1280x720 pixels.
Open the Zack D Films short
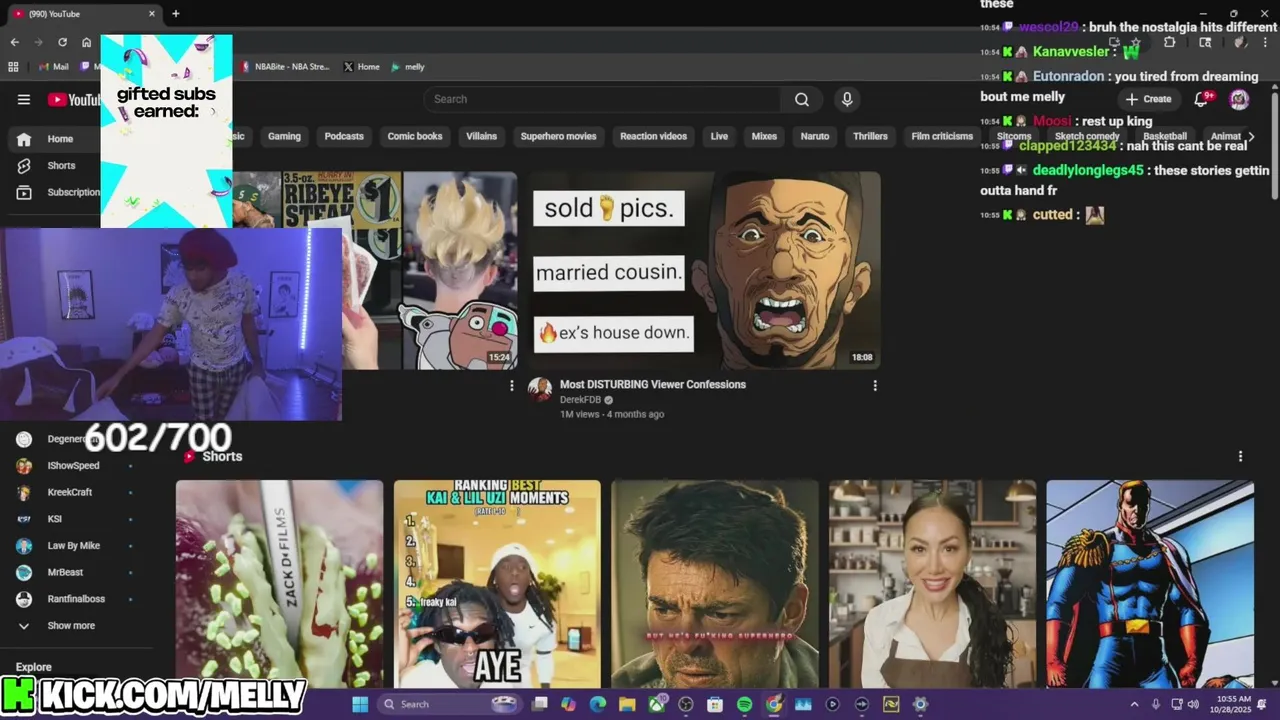point(279,584)
